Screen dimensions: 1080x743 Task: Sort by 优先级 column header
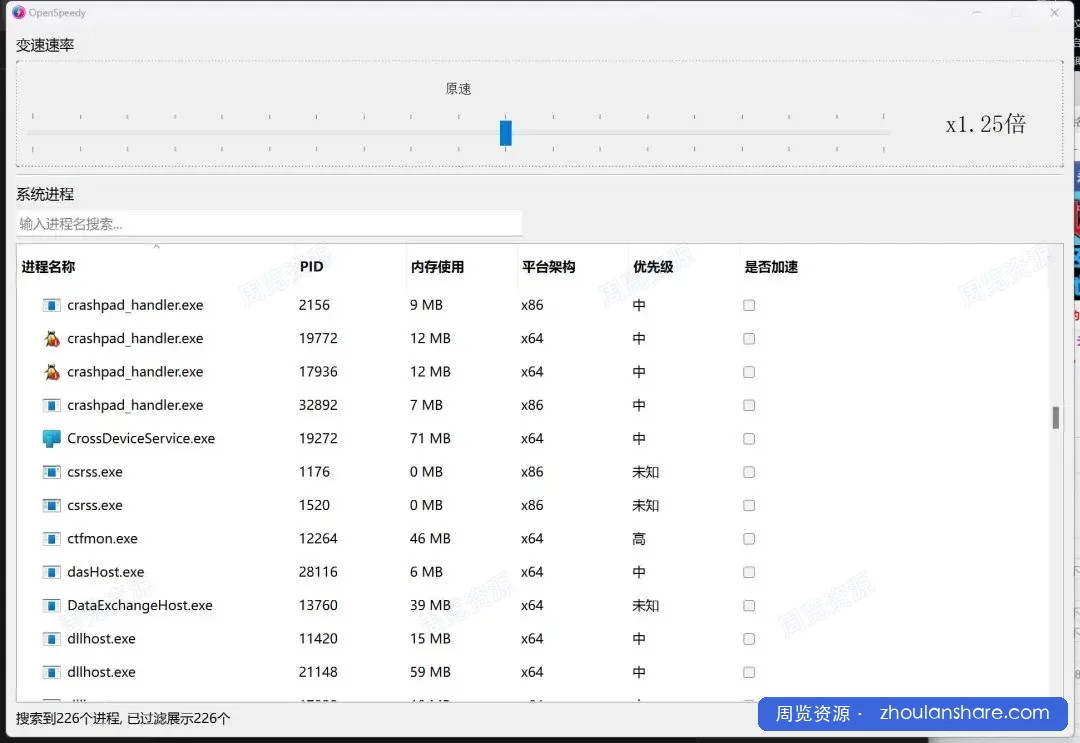[x=653, y=266]
